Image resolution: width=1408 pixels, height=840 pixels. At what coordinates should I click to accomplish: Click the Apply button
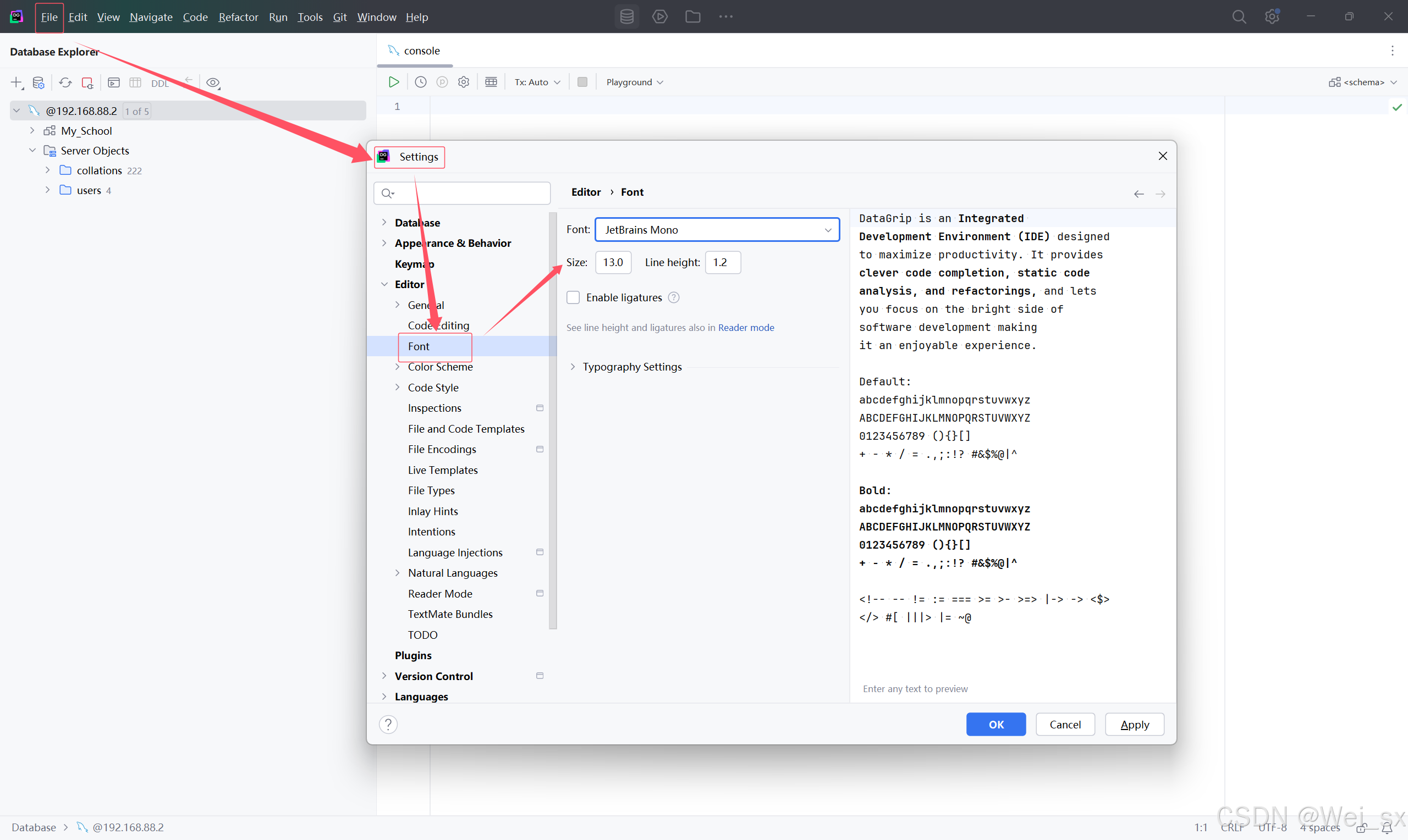click(x=1134, y=724)
